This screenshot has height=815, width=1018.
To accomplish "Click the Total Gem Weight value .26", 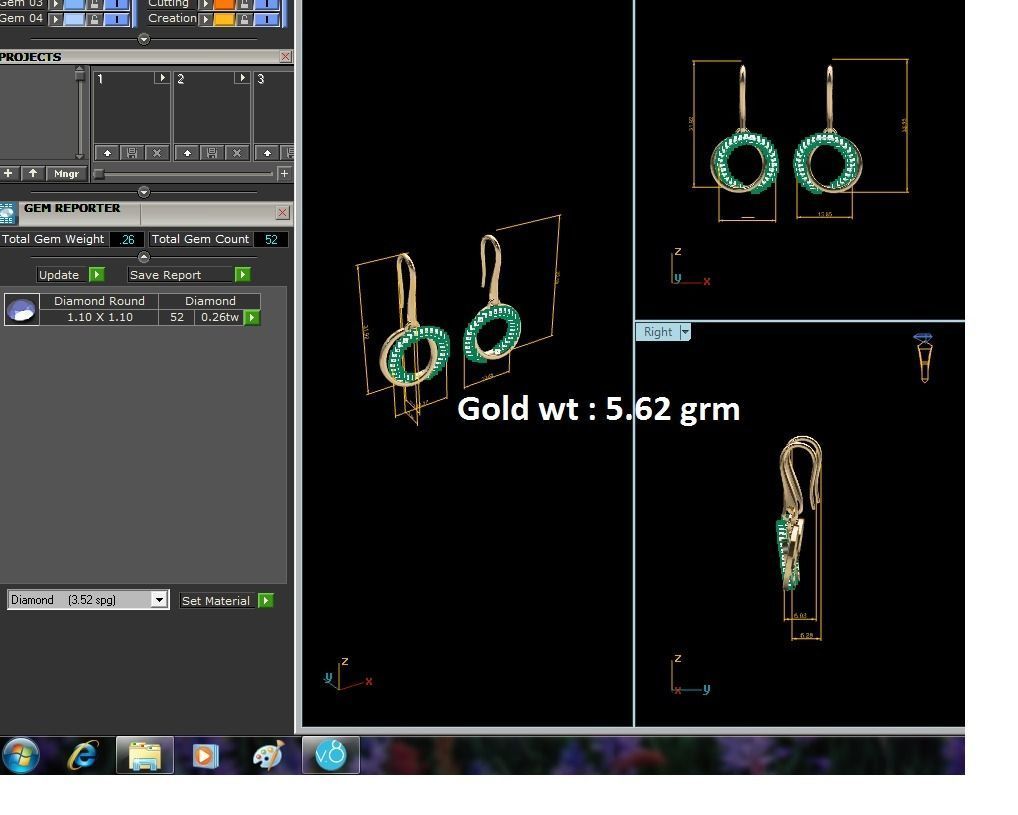I will tap(127, 239).
